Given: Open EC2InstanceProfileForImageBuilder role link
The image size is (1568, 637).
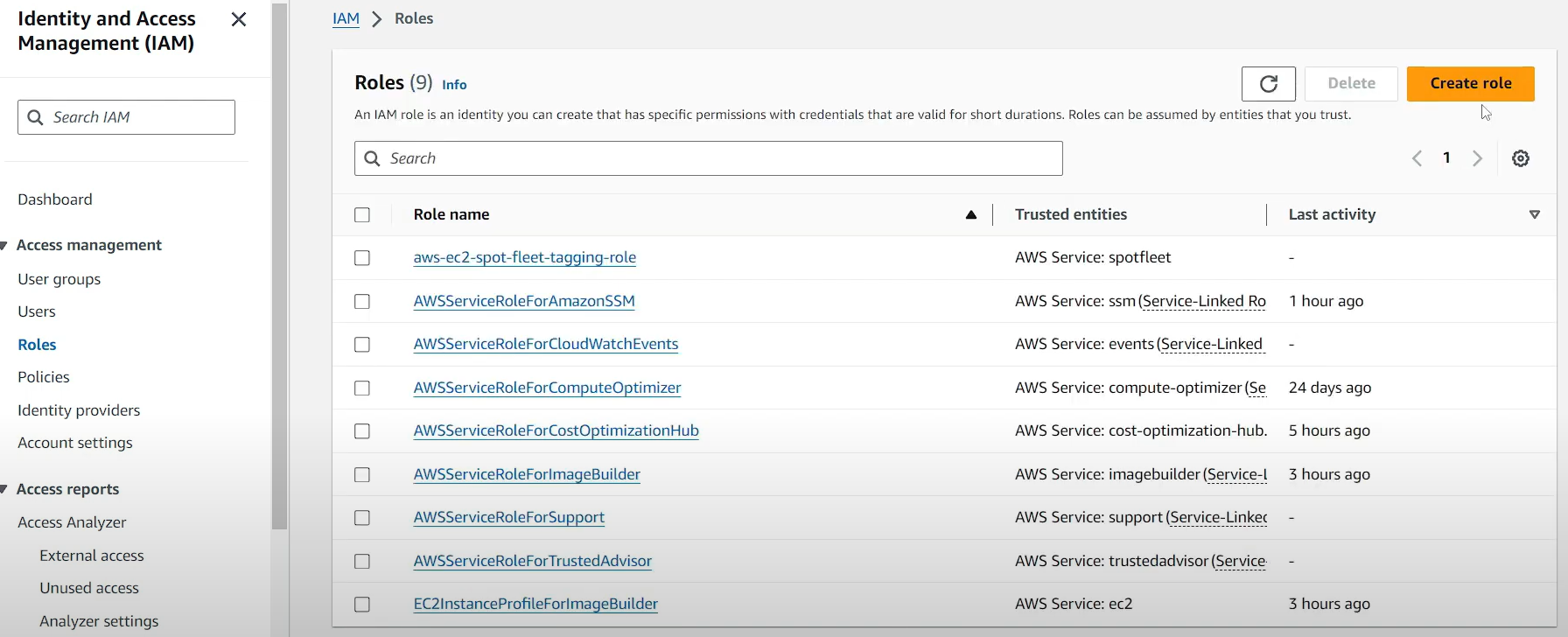Looking at the screenshot, I should tap(535, 604).
